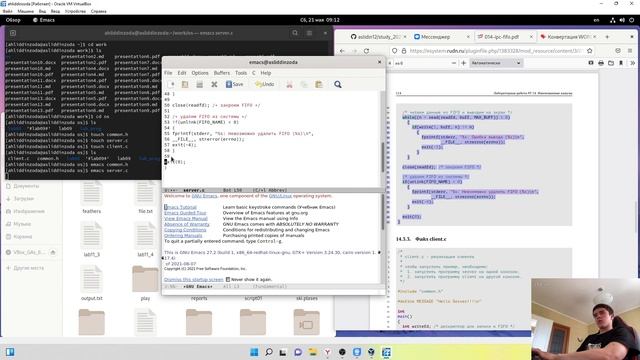The image size is (640, 360).
Task: Open the Emacs Guided Tour link
Action: [185, 213]
